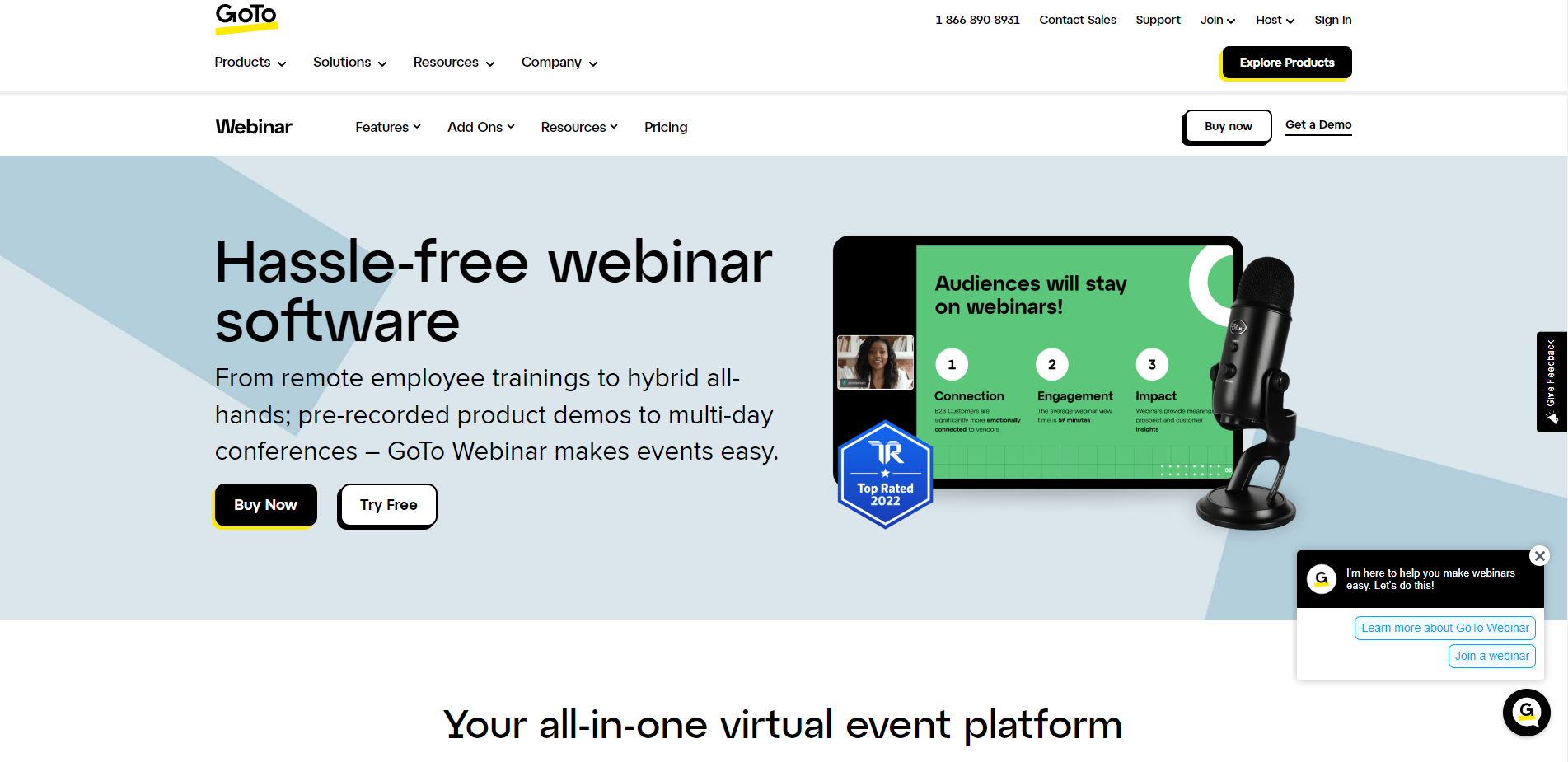
Task: Choose the "Join a webinar" chat reply
Action: 1491,656
